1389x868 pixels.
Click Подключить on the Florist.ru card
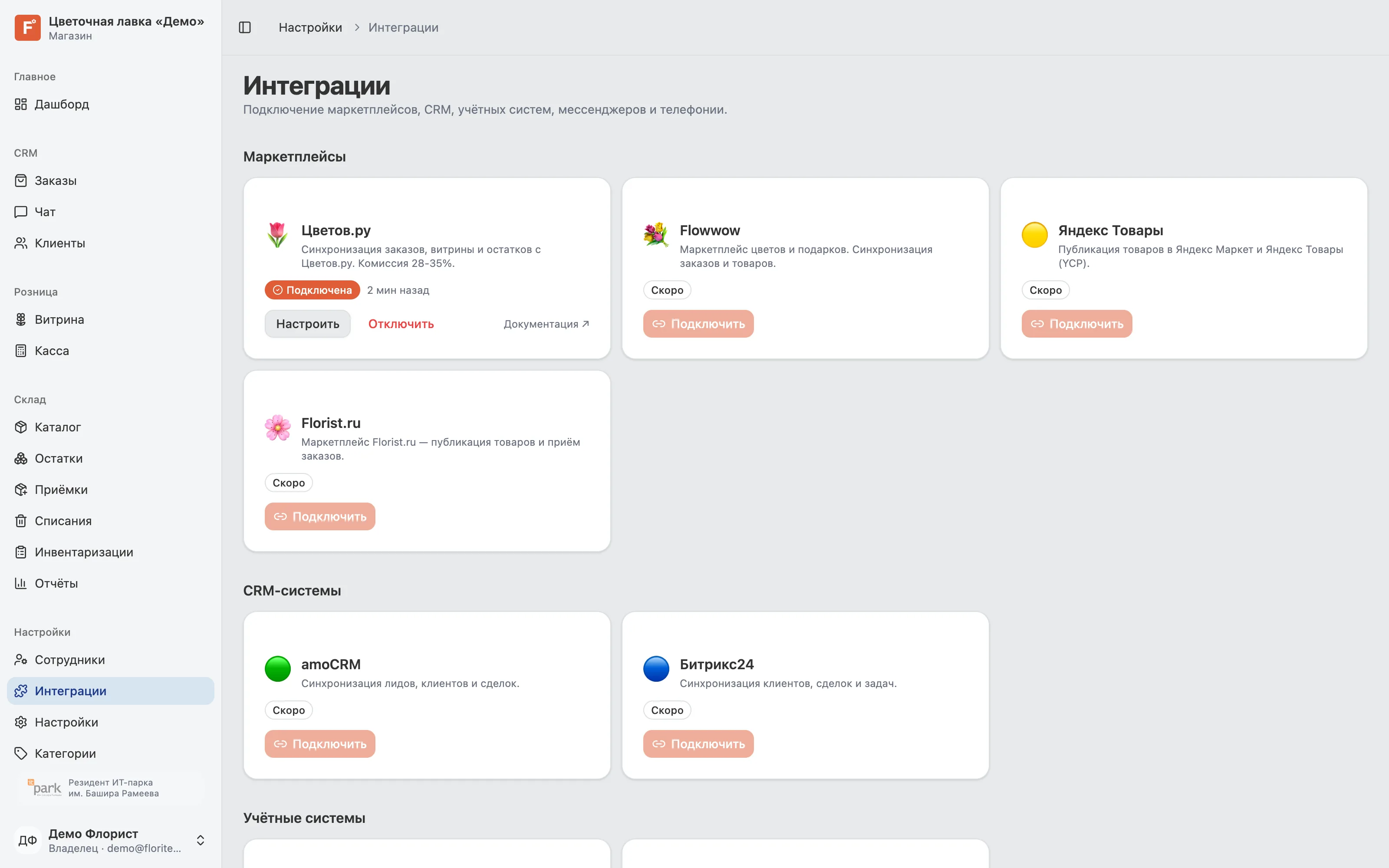(320, 516)
